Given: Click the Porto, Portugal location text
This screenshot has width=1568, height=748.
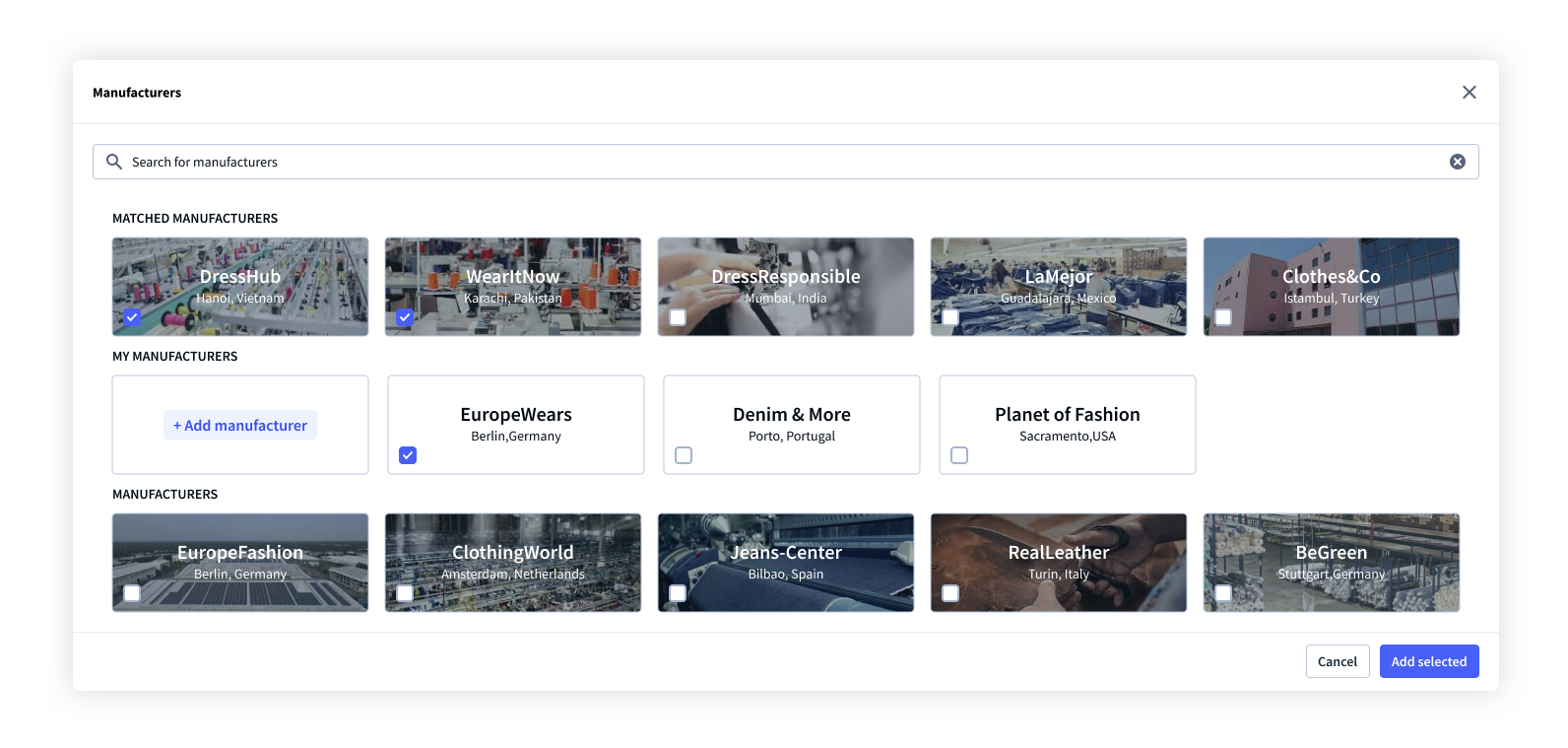Looking at the screenshot, I should click(792, 437).
